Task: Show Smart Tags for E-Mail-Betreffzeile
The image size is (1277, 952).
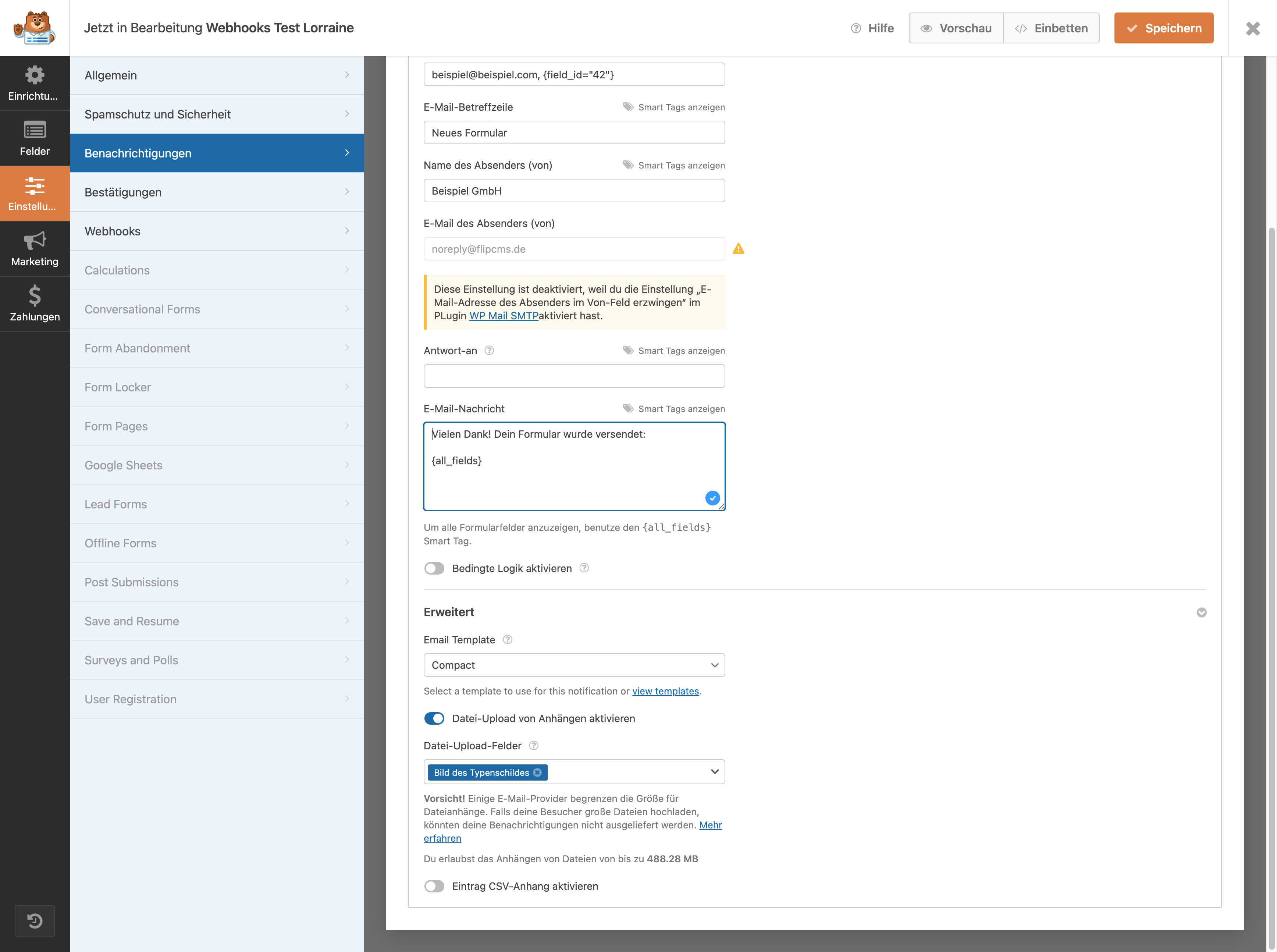Action: click(x=674, y=107)
